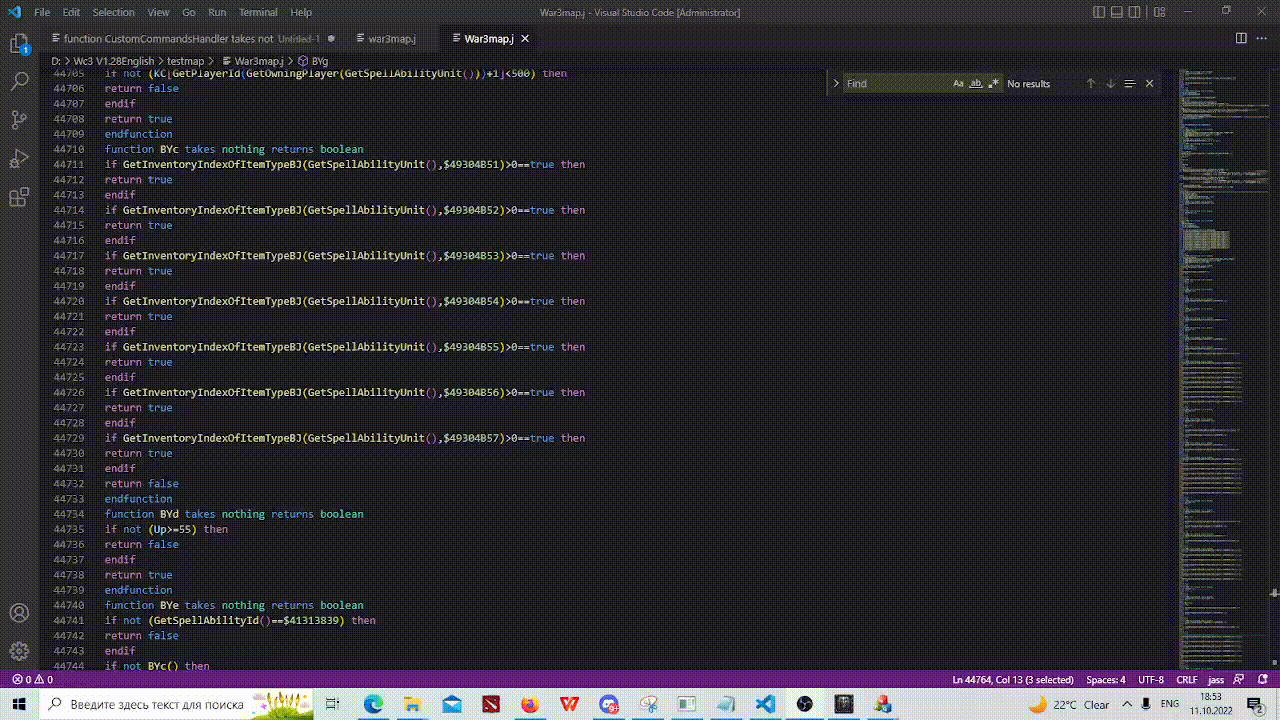This screenshot has height=720, width=1280.
Task: Open the editor More Actions menu
Action: pos(1262,38)
